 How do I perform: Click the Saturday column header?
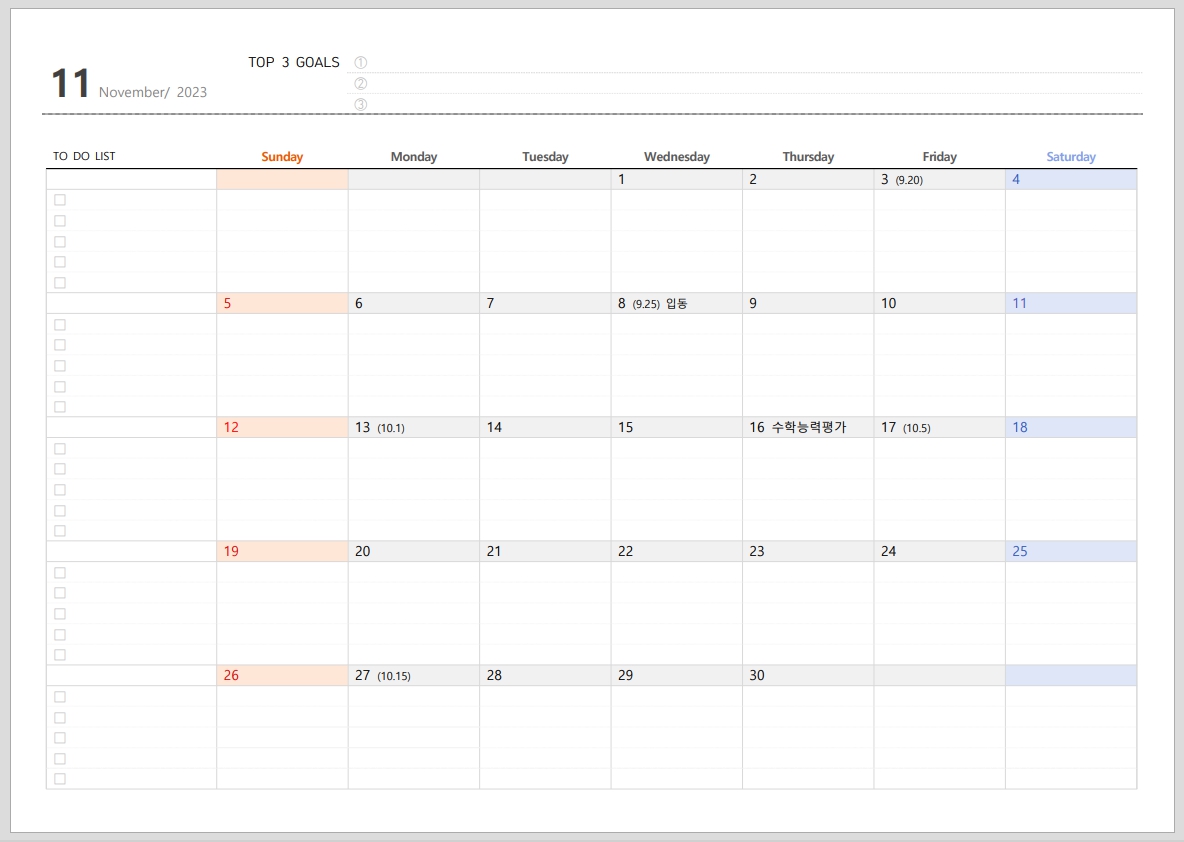coord(1071,157)
